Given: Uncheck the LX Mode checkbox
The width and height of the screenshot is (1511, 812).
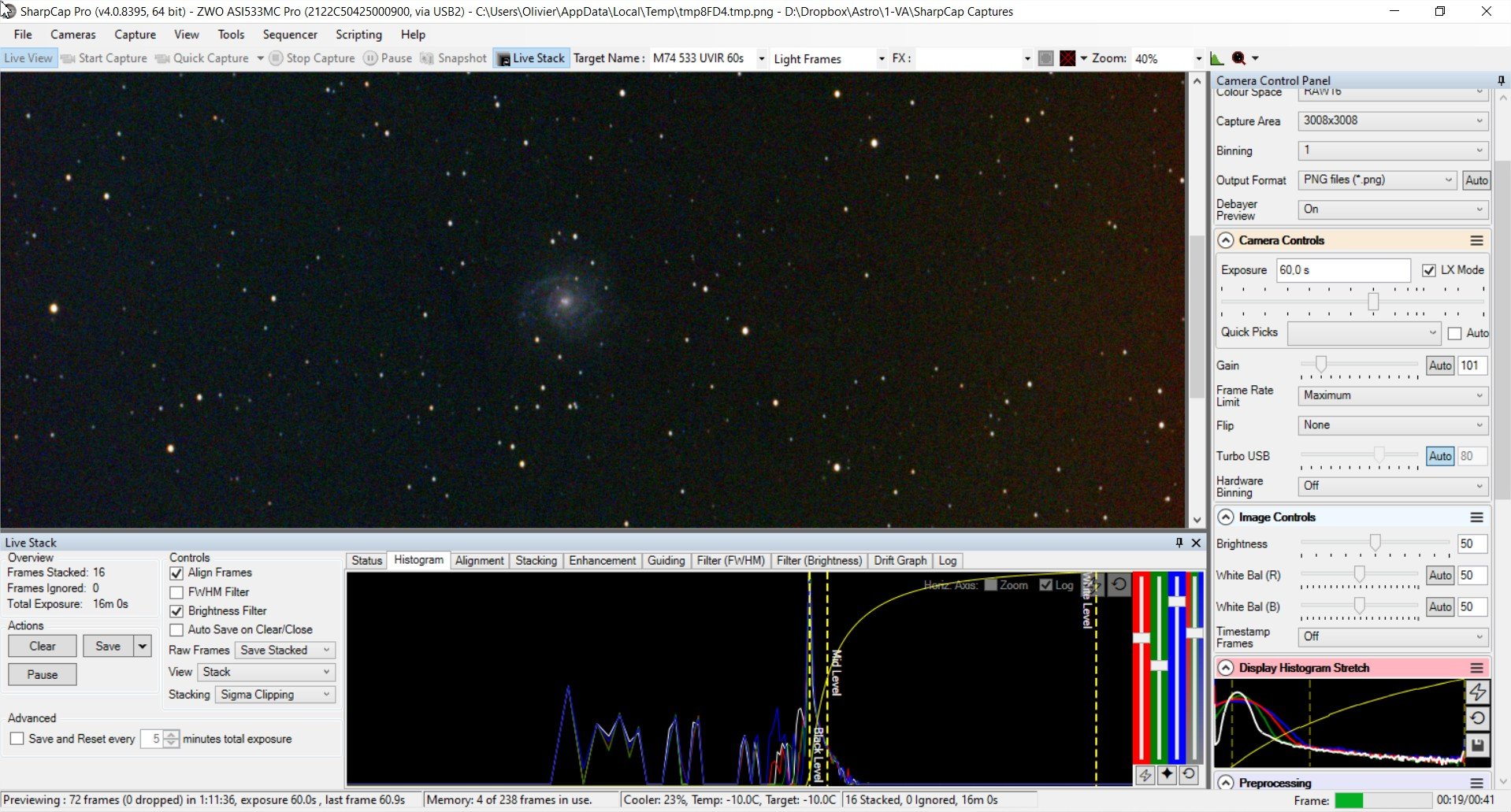Looking at the screenshot, I should click(1428, 270).
